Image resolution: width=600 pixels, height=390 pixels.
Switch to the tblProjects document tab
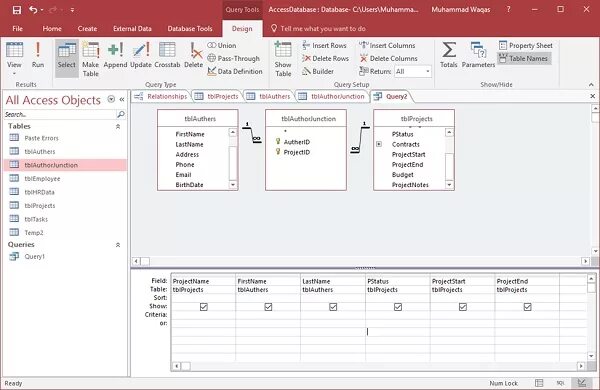coord(217,96)
